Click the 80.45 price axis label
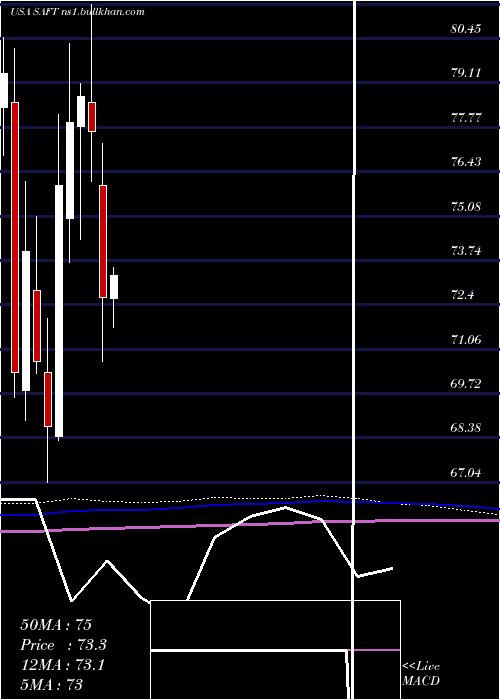The height and width of the screenshot is (700, 500). [466, 29]
